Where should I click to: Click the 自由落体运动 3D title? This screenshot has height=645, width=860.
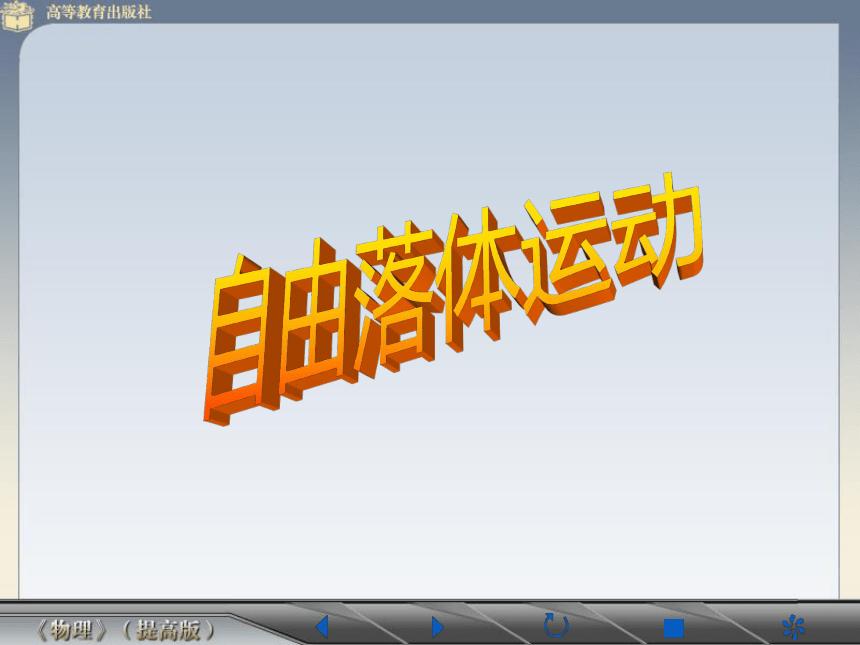(453, 299)
